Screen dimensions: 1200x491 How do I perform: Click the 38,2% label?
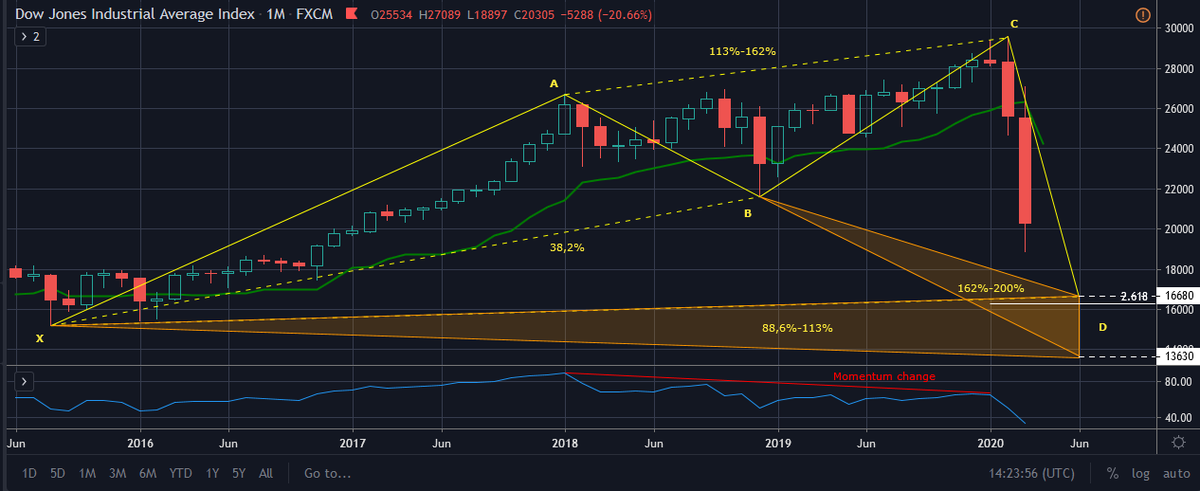567,247
